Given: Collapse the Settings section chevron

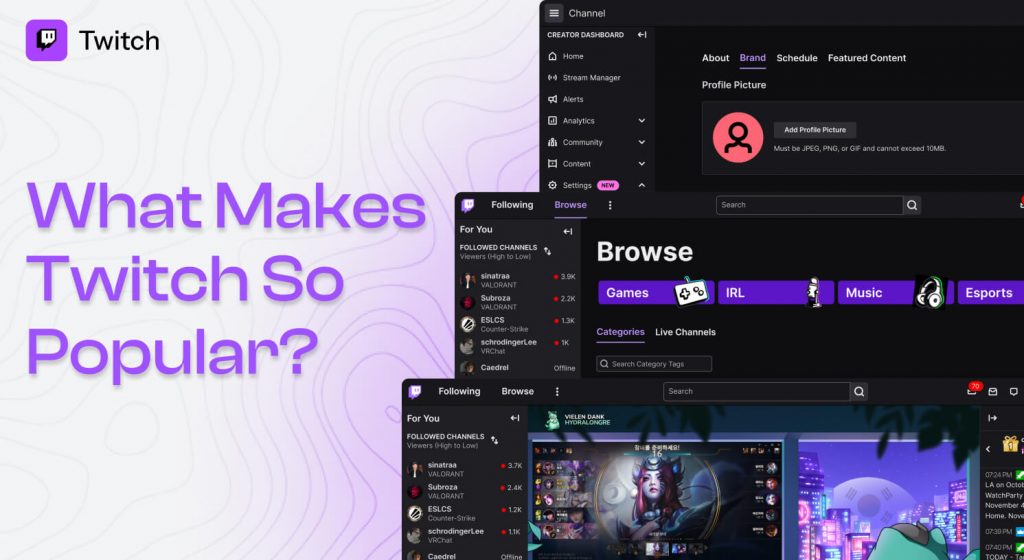Looking at the screenshot, I should tap(641, 185).
